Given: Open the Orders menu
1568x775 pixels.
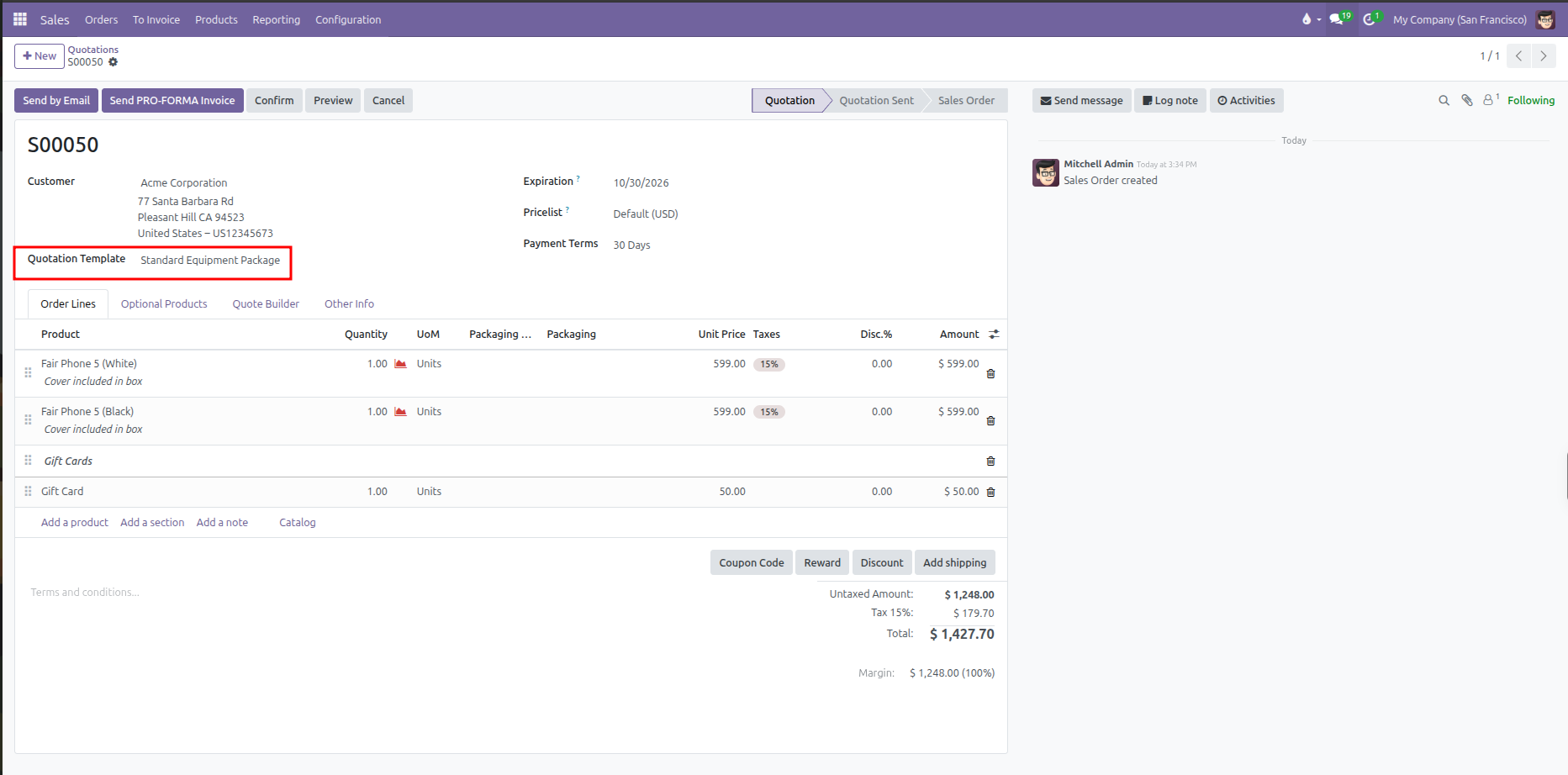Looking at the screenshot, I should tap(102, 19).
